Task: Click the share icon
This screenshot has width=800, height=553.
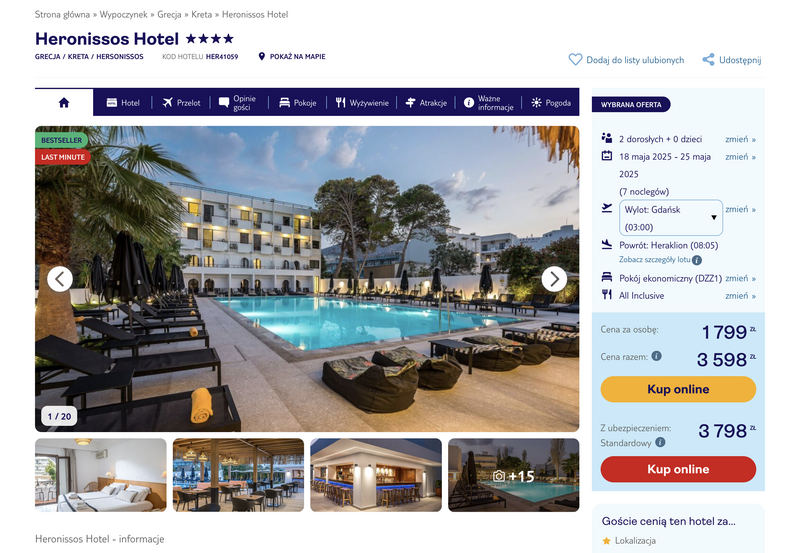Action: pyautogui.click(x=708, y=60)
